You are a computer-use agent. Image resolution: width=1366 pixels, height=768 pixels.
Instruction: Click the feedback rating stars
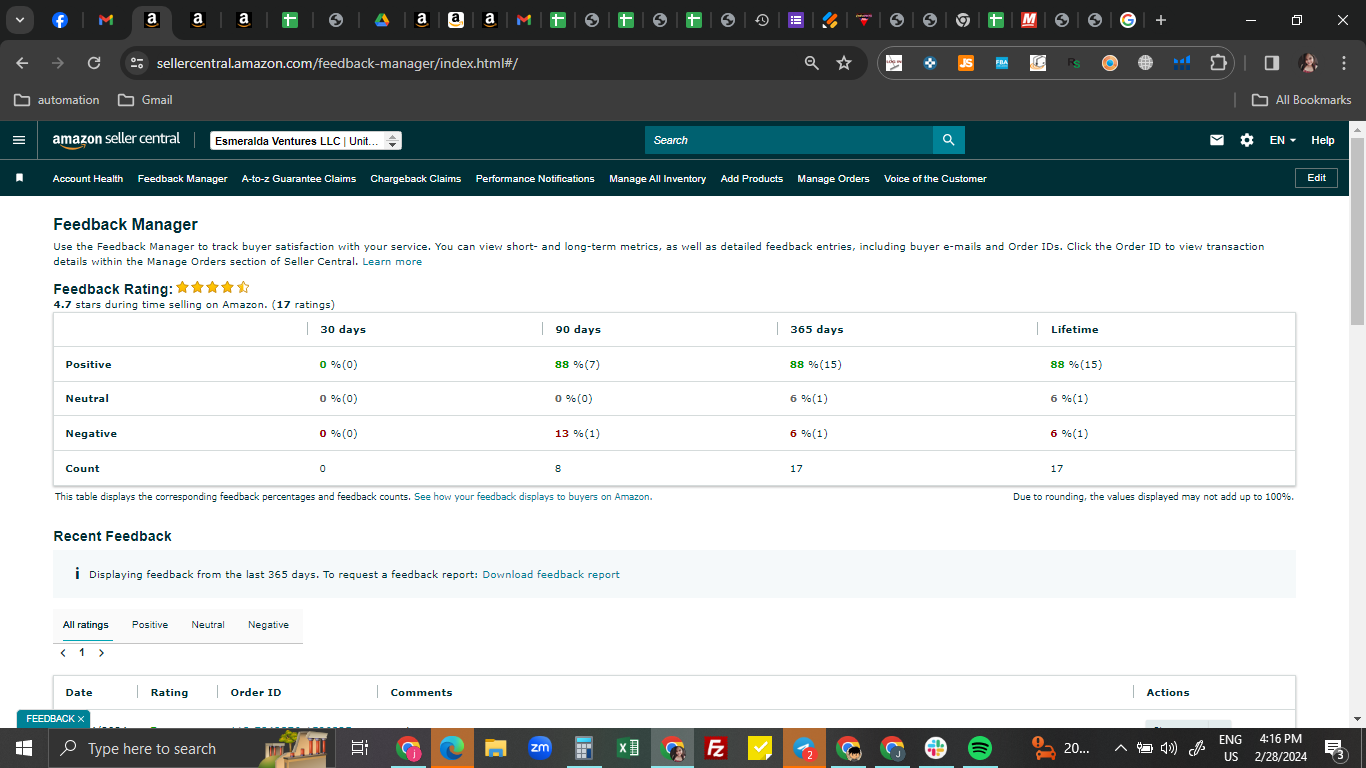coord(213,288)
